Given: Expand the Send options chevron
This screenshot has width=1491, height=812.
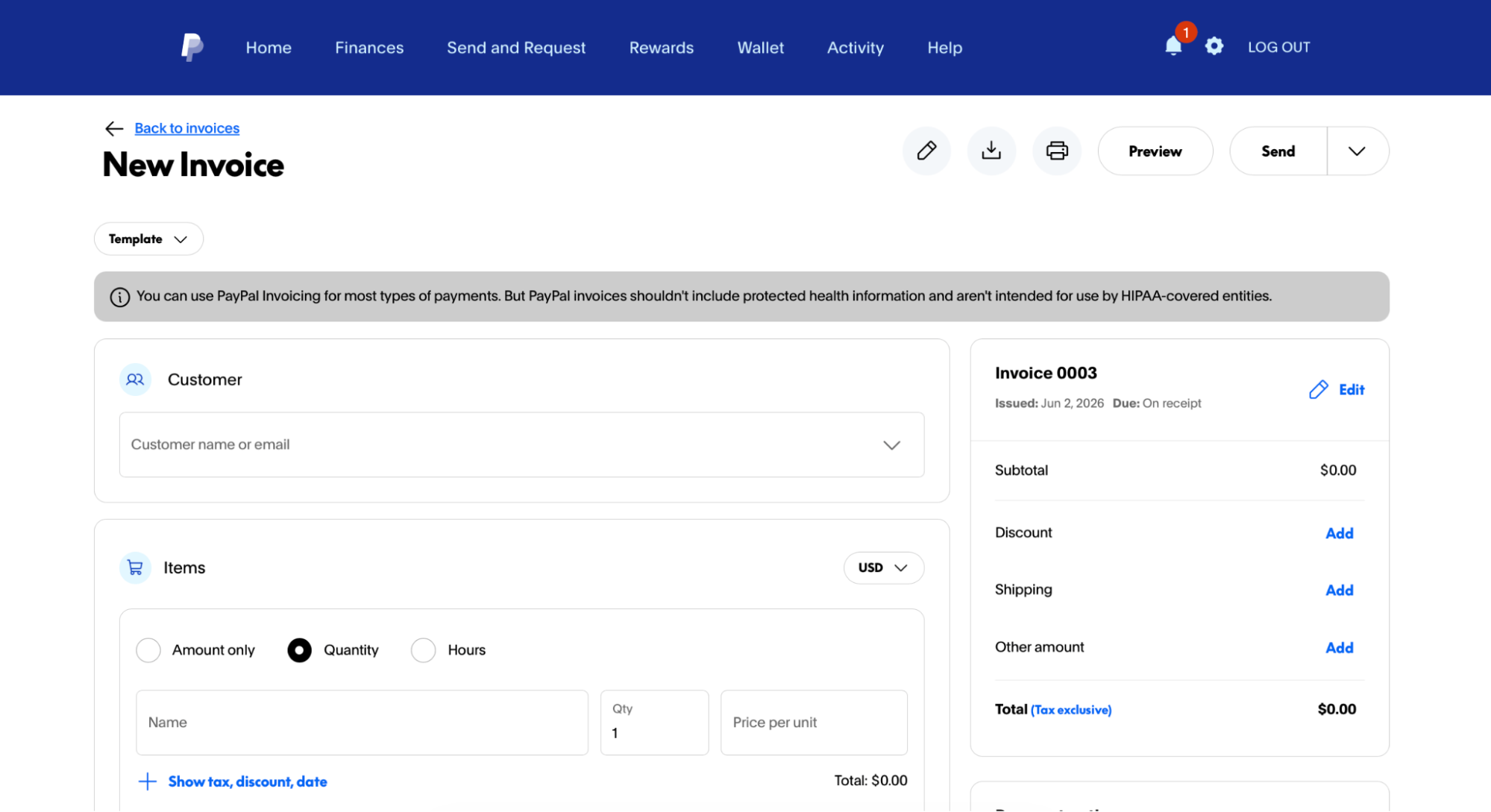Looking at the screenshot, I should 1357,151.
